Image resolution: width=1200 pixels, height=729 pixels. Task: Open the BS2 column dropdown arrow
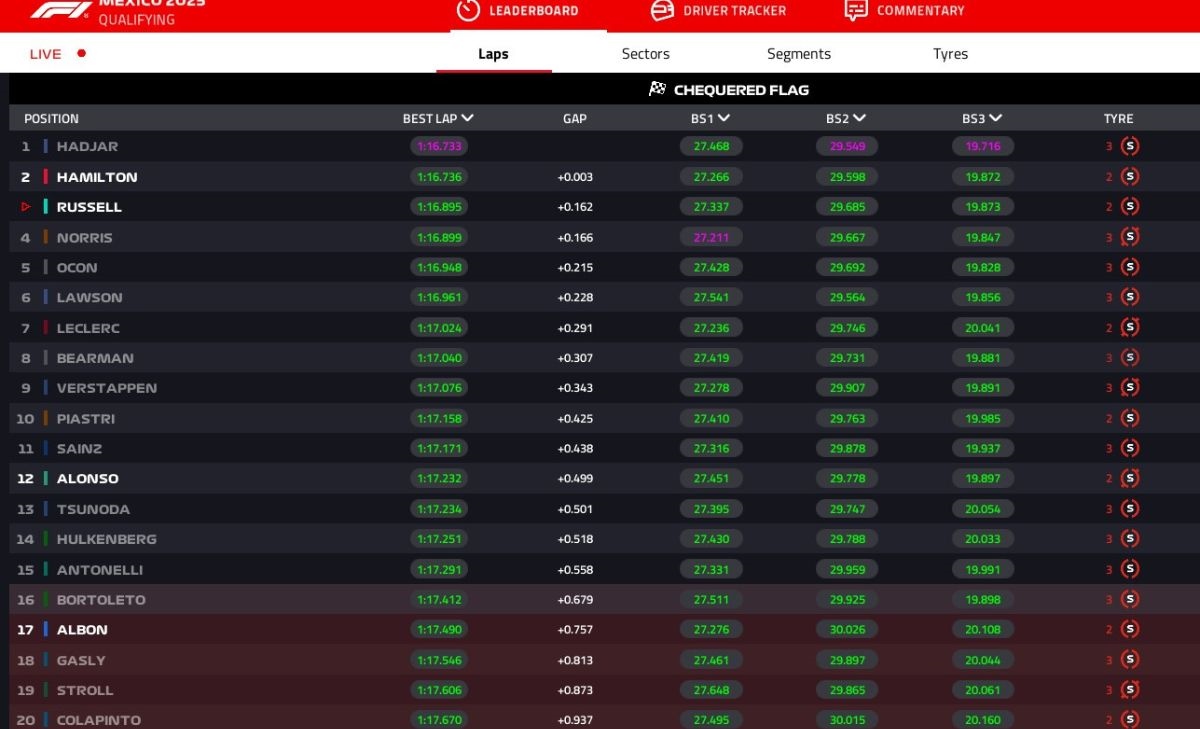860,118
